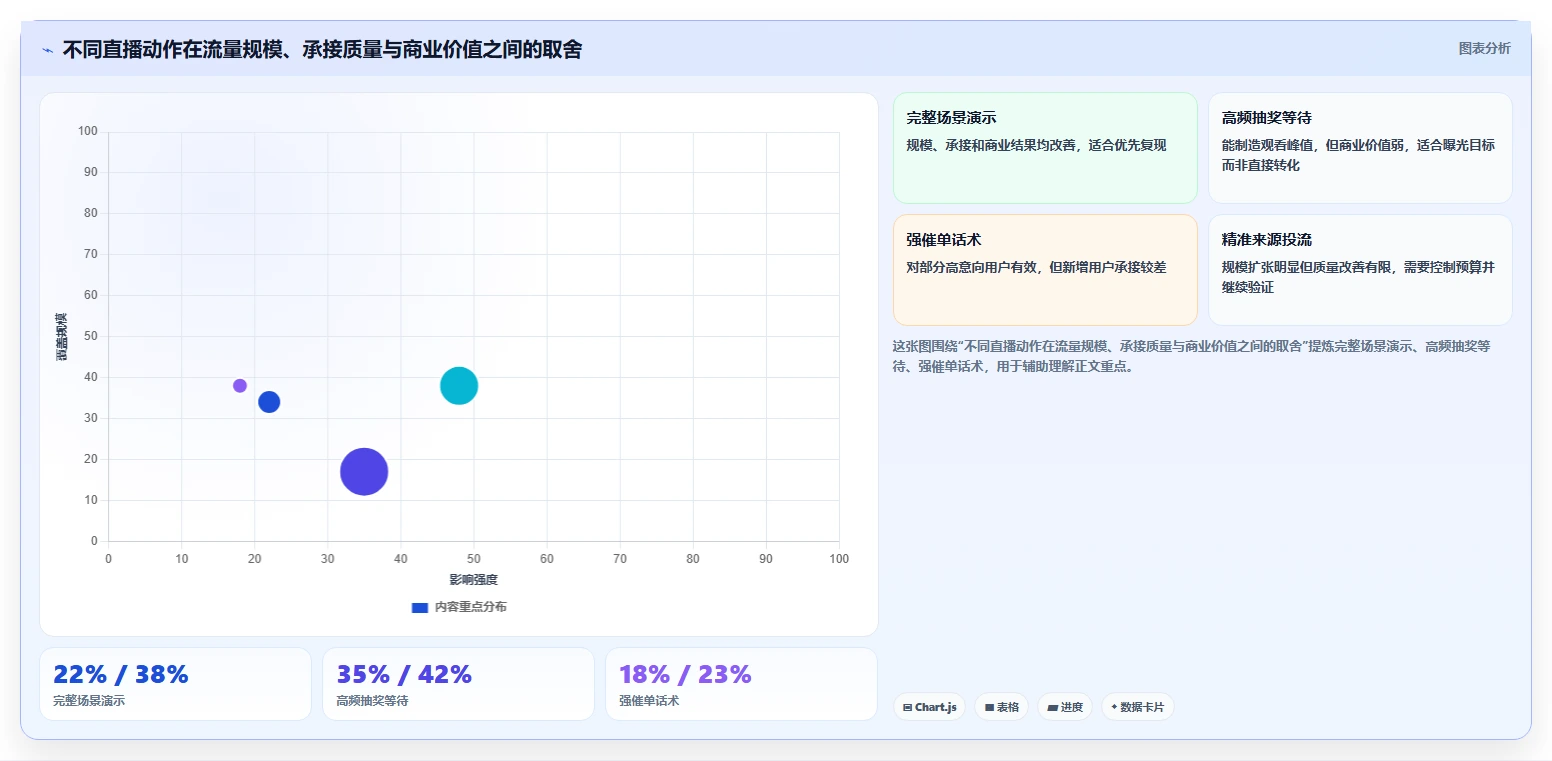Viewport: 1552px width, 761px height.
Task: Click the 22% / 38% stat card
Action: pos(175,684)
